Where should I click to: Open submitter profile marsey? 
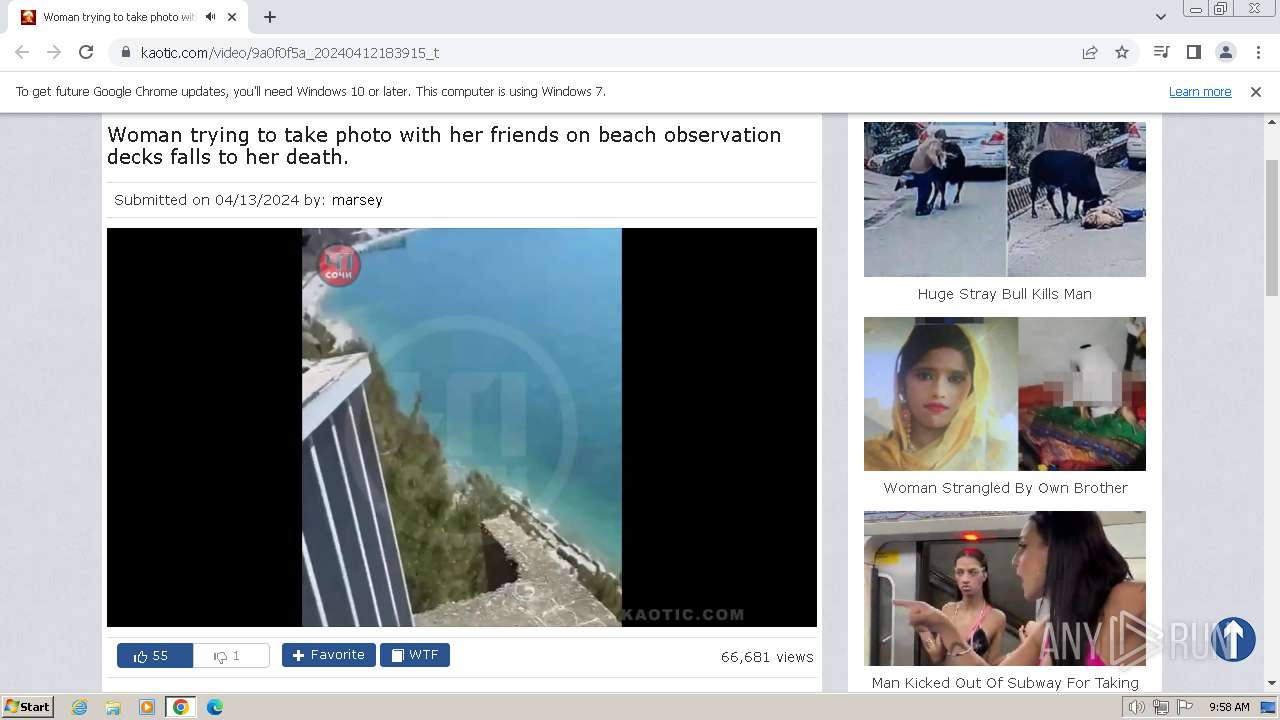tap(357, 200)
